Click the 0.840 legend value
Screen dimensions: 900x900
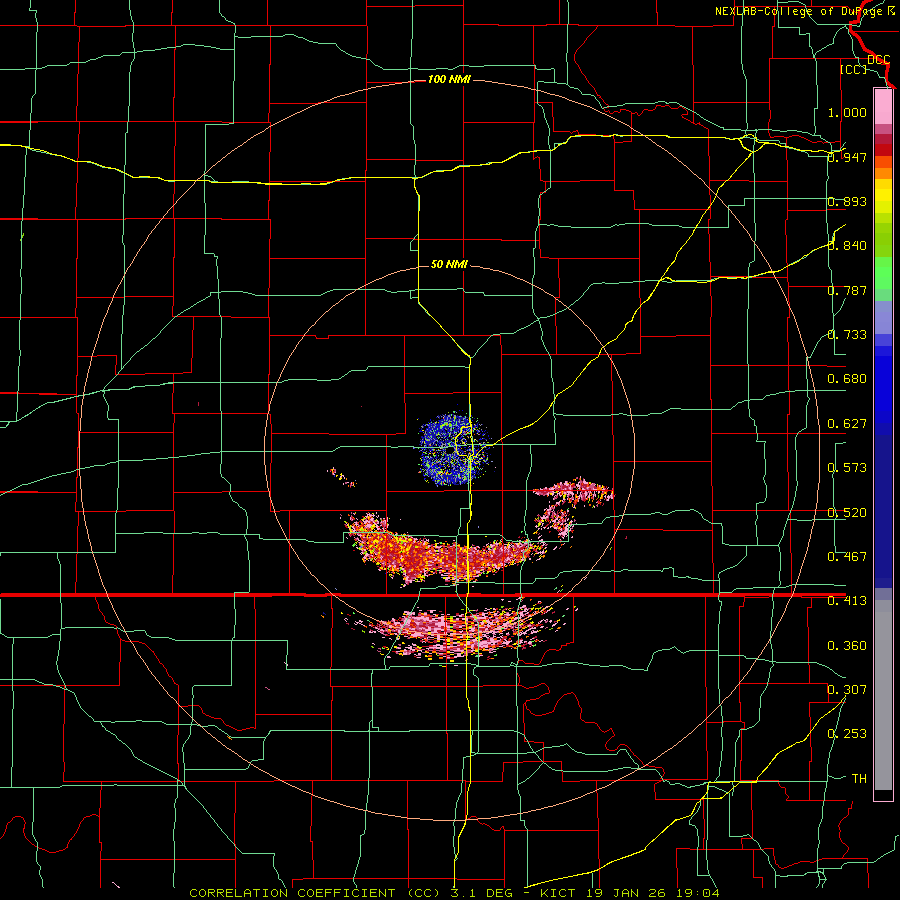pyautogui.click(x=847, y=246)
